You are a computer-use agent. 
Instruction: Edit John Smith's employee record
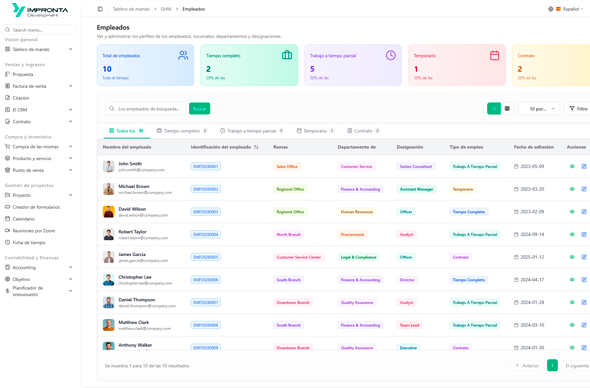[584, 166]
